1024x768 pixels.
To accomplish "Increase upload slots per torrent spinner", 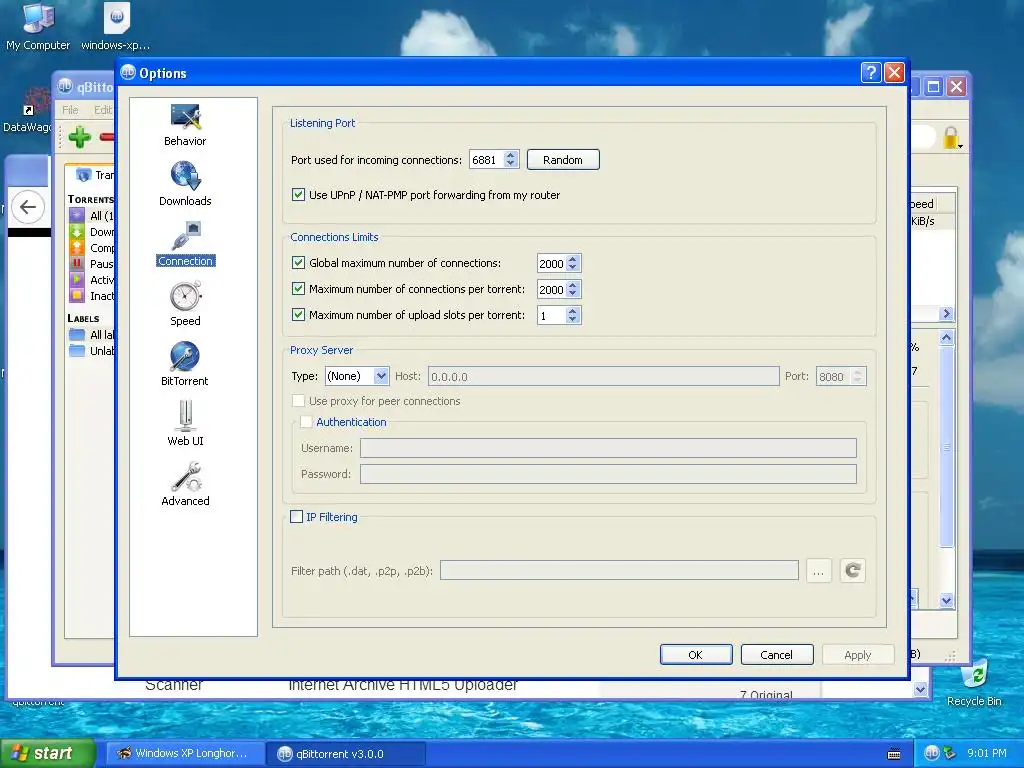I will (573, 311).
